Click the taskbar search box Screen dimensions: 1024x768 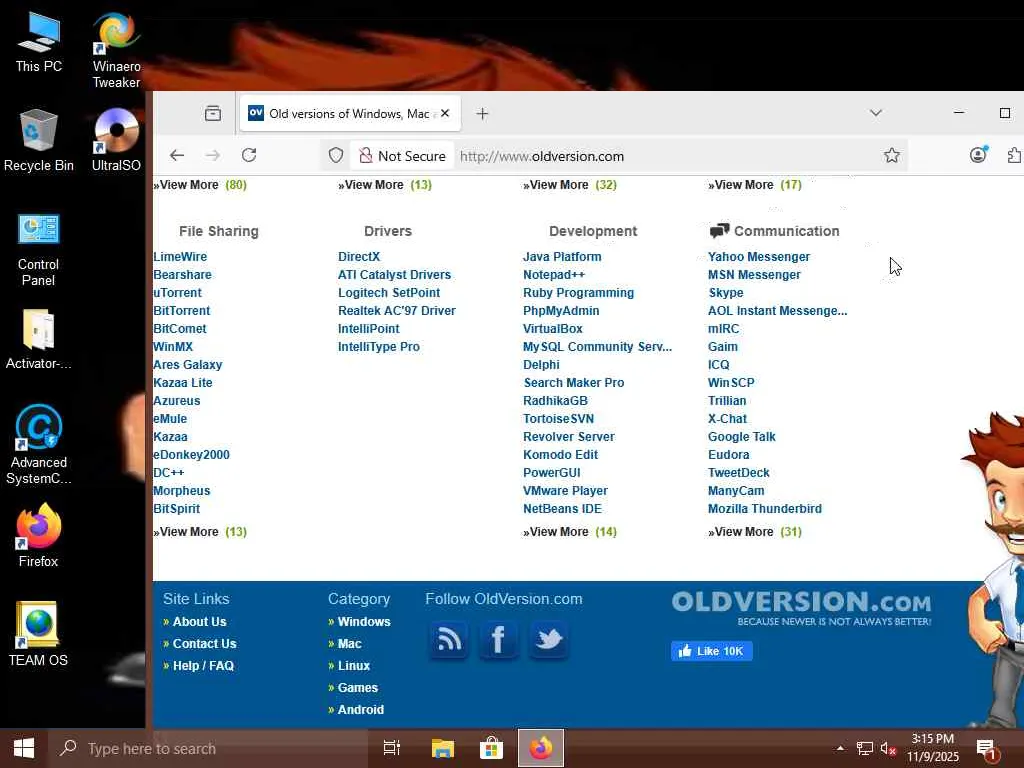click(208, 748)
